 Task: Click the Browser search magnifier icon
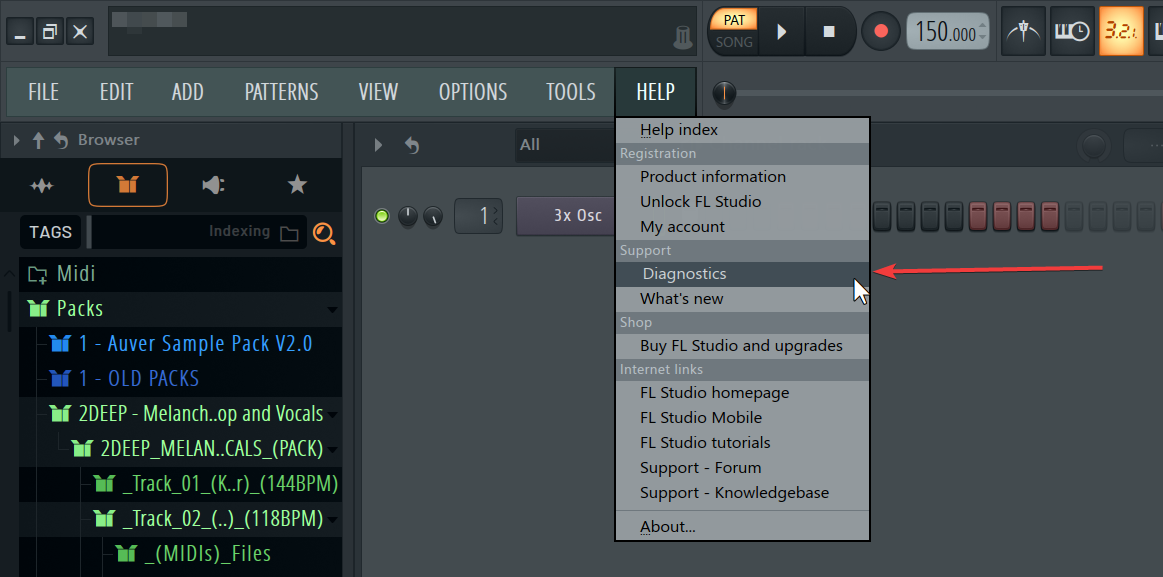(x=324, y=233)
